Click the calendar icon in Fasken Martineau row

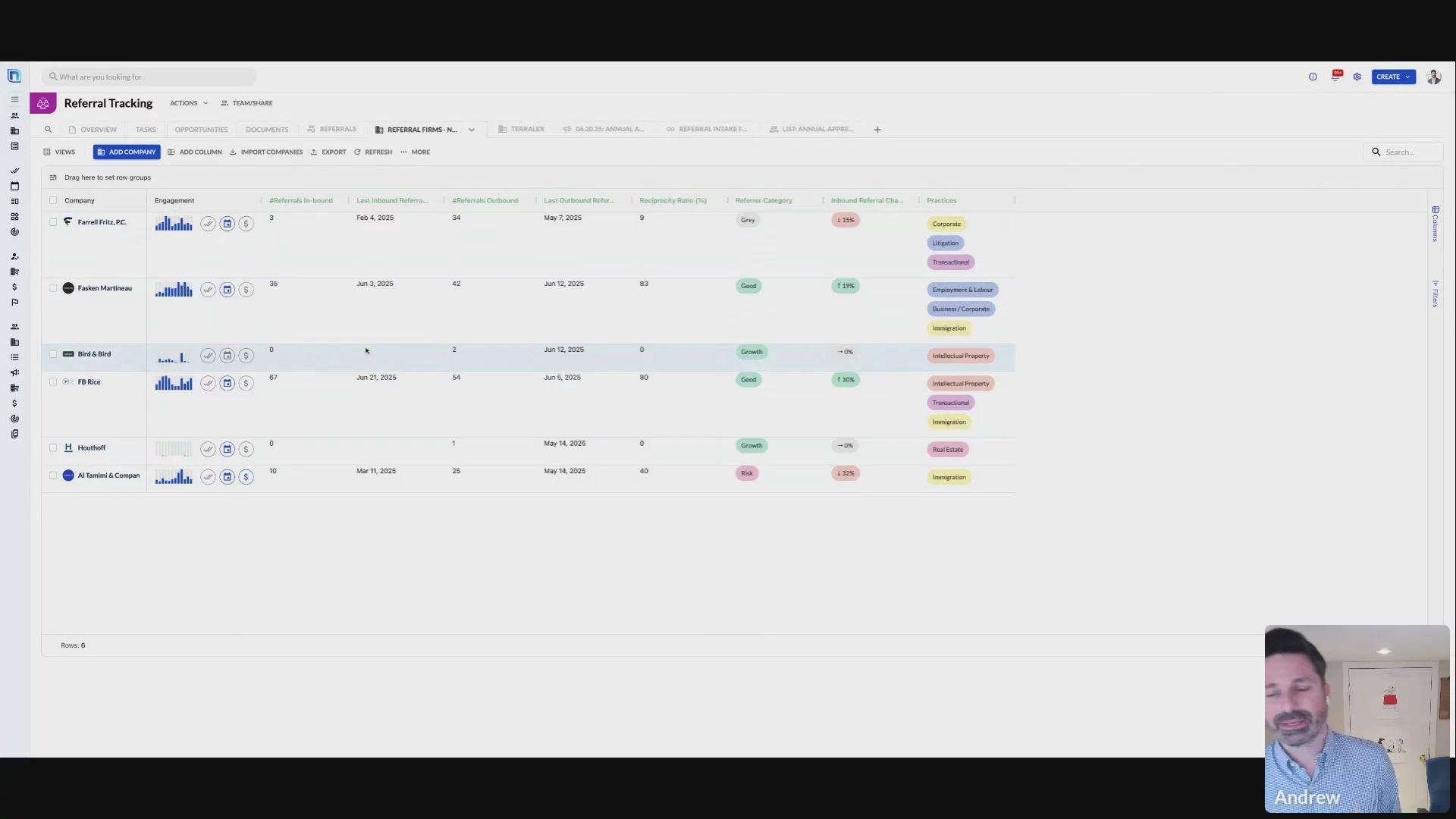pyautogui.click(x=227, y=290)
